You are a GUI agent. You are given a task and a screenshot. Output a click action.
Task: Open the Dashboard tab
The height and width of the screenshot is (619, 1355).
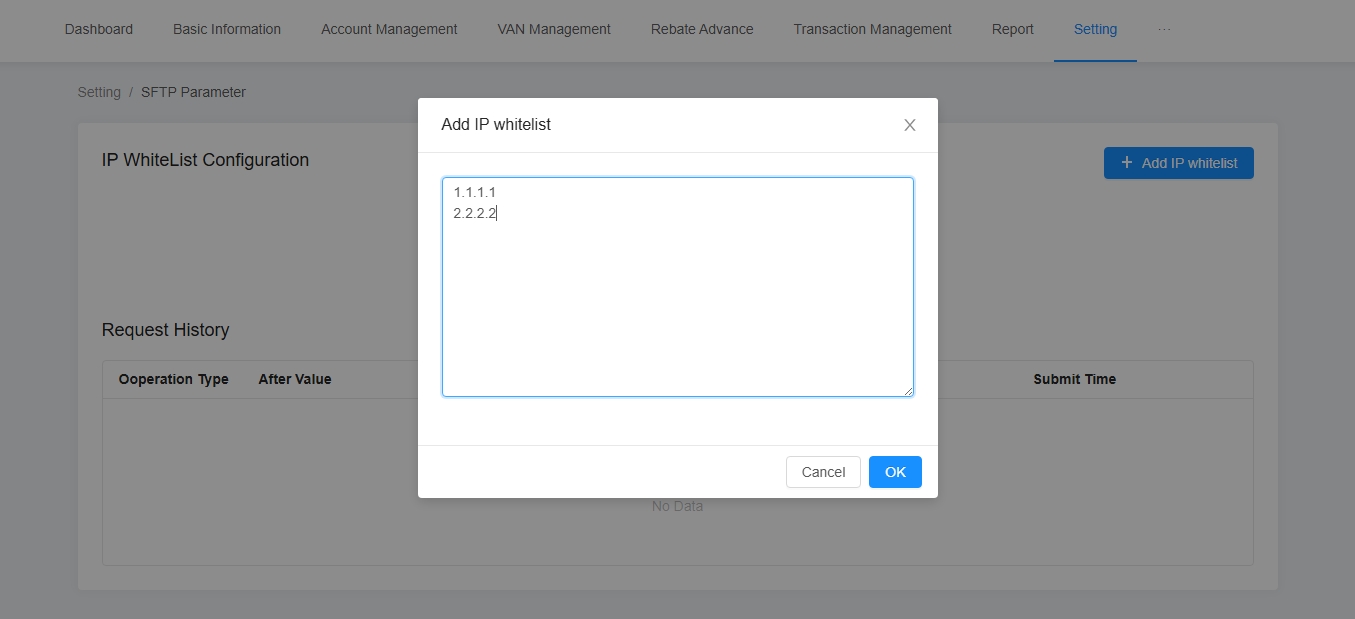(99, 29)
